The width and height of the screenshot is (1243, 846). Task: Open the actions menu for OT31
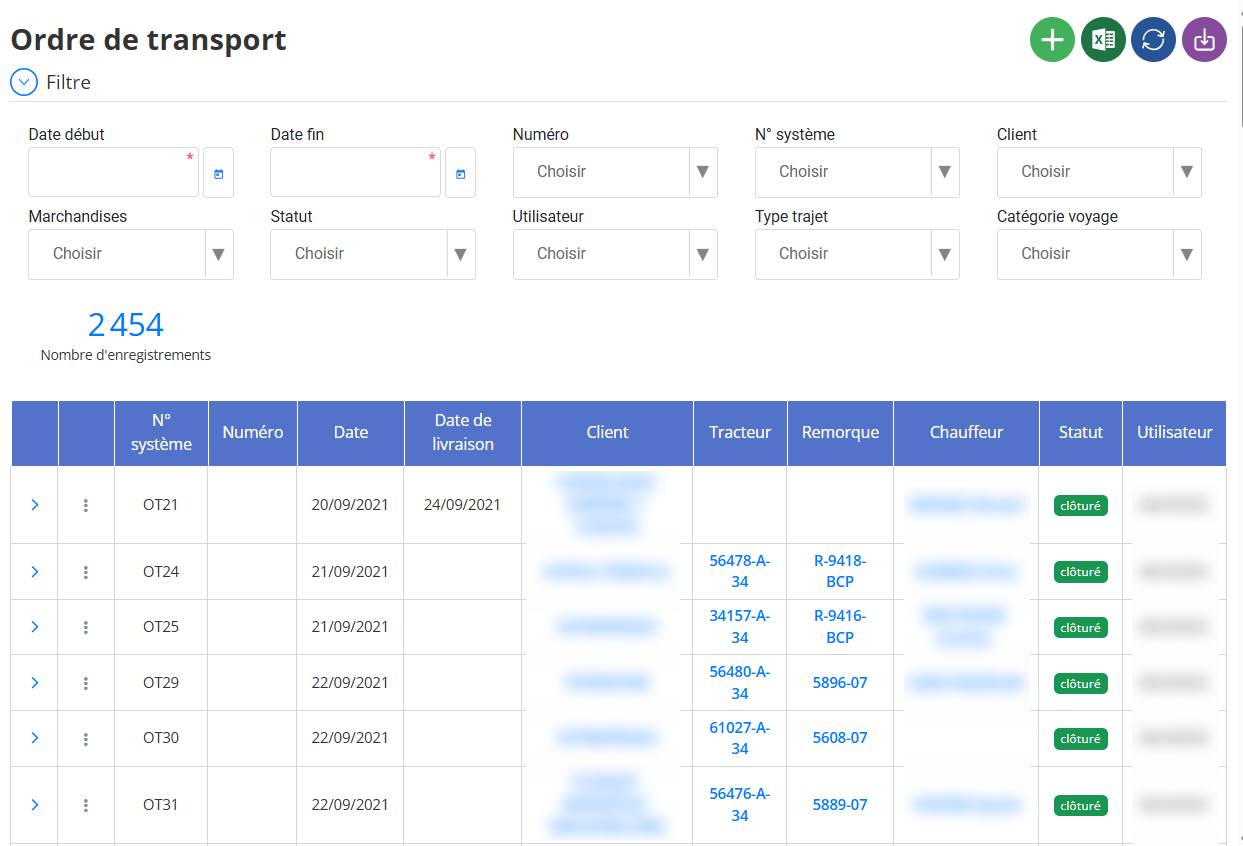point(86,805)
